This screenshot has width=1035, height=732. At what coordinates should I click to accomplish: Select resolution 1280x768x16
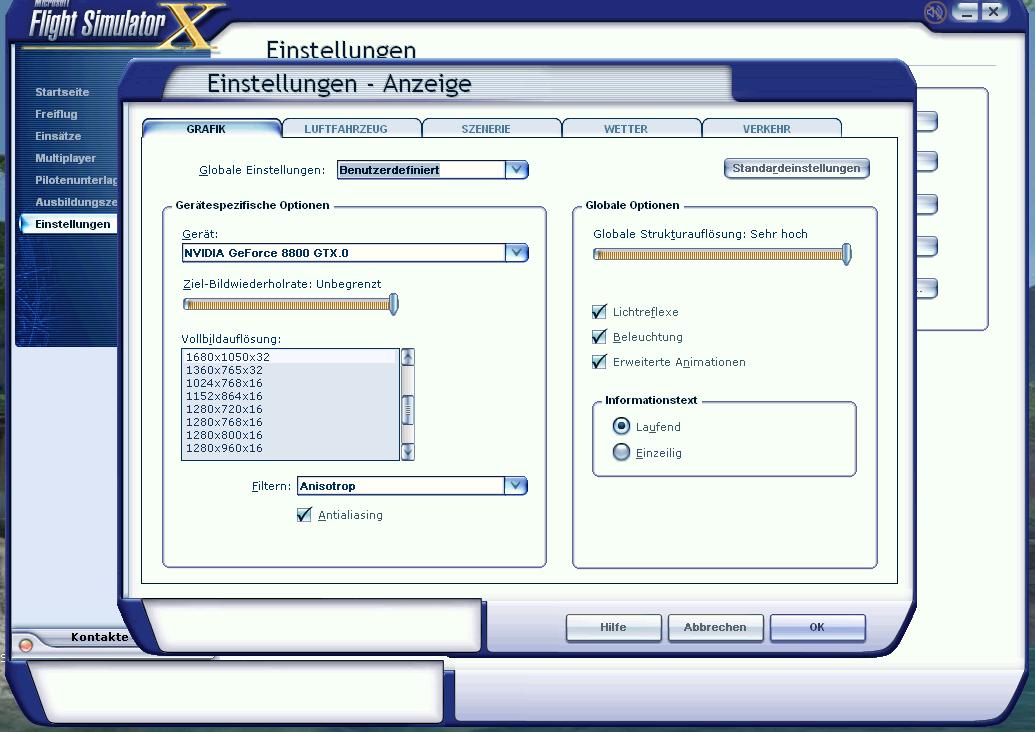[290, 422]
